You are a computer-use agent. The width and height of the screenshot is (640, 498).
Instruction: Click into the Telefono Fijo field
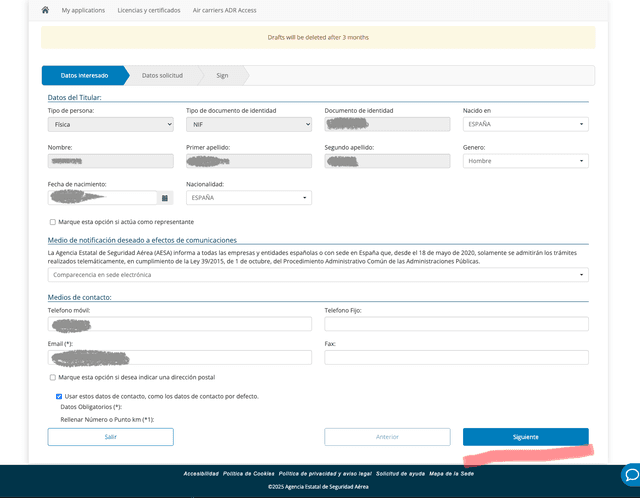click(x=456, y=324)
